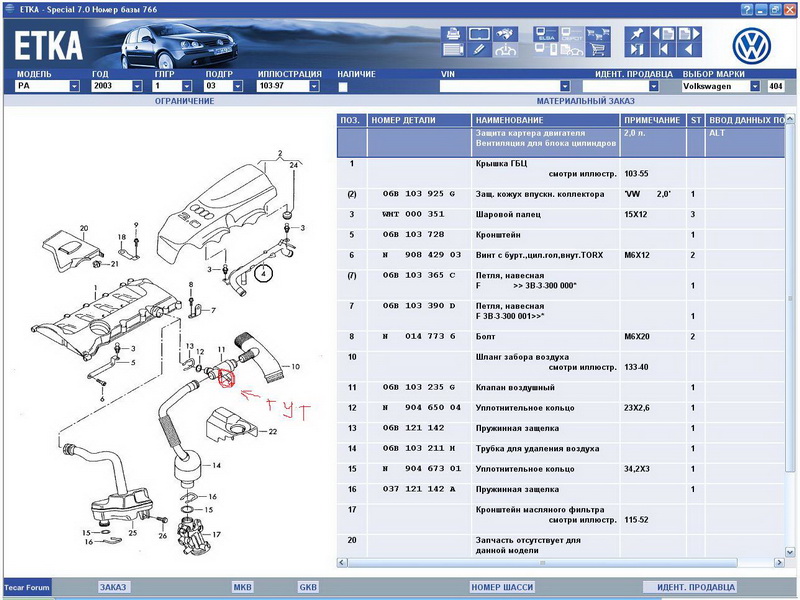Expand the Год dropdown showing 2003
The image size is (800, 600).
click(137, 86)
